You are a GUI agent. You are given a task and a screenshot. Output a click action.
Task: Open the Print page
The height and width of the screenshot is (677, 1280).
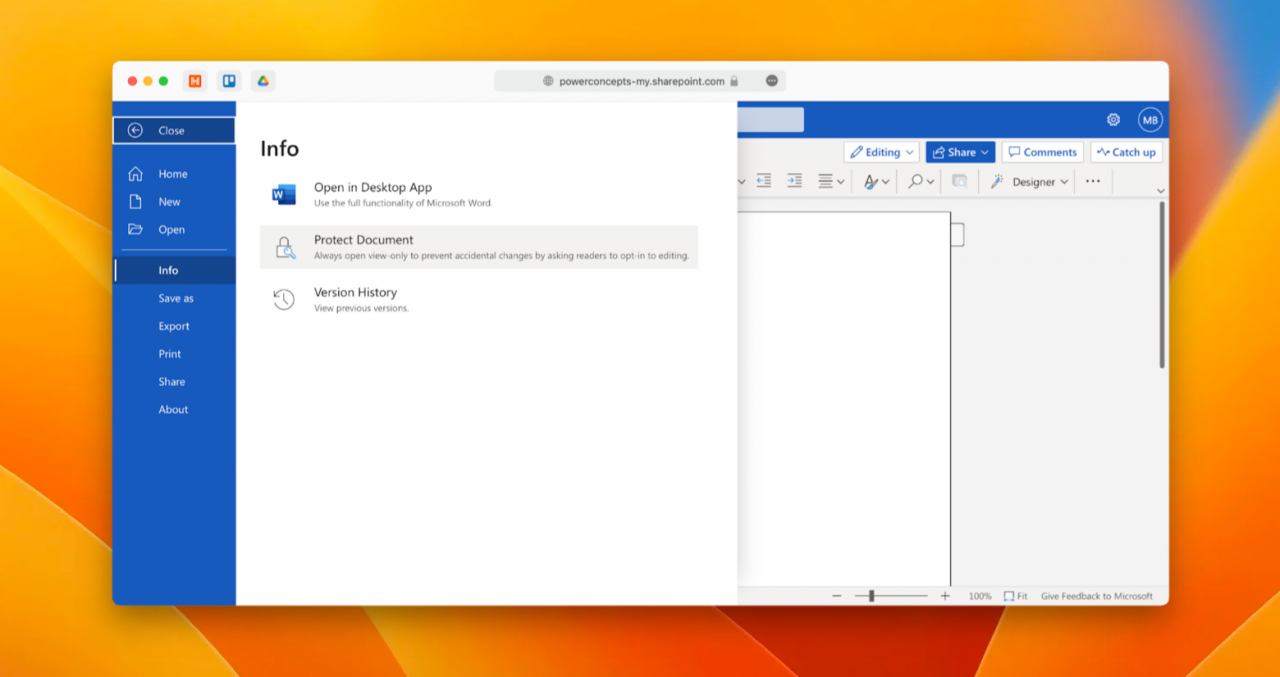point(170,354)
